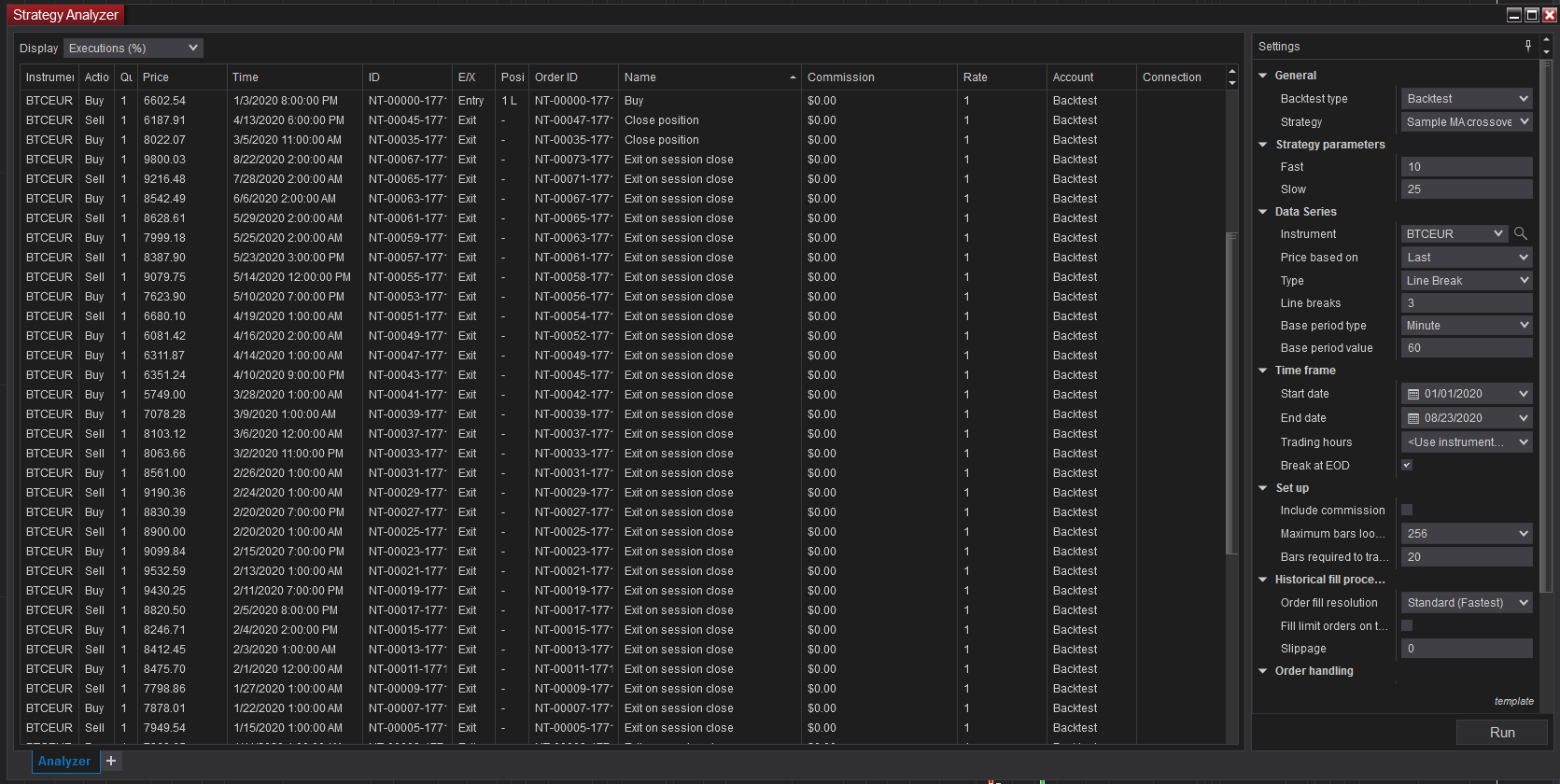Sort by the Time column header
Image resolution: width=1560 pixels, height=784 pixels.
pos(295,77)
